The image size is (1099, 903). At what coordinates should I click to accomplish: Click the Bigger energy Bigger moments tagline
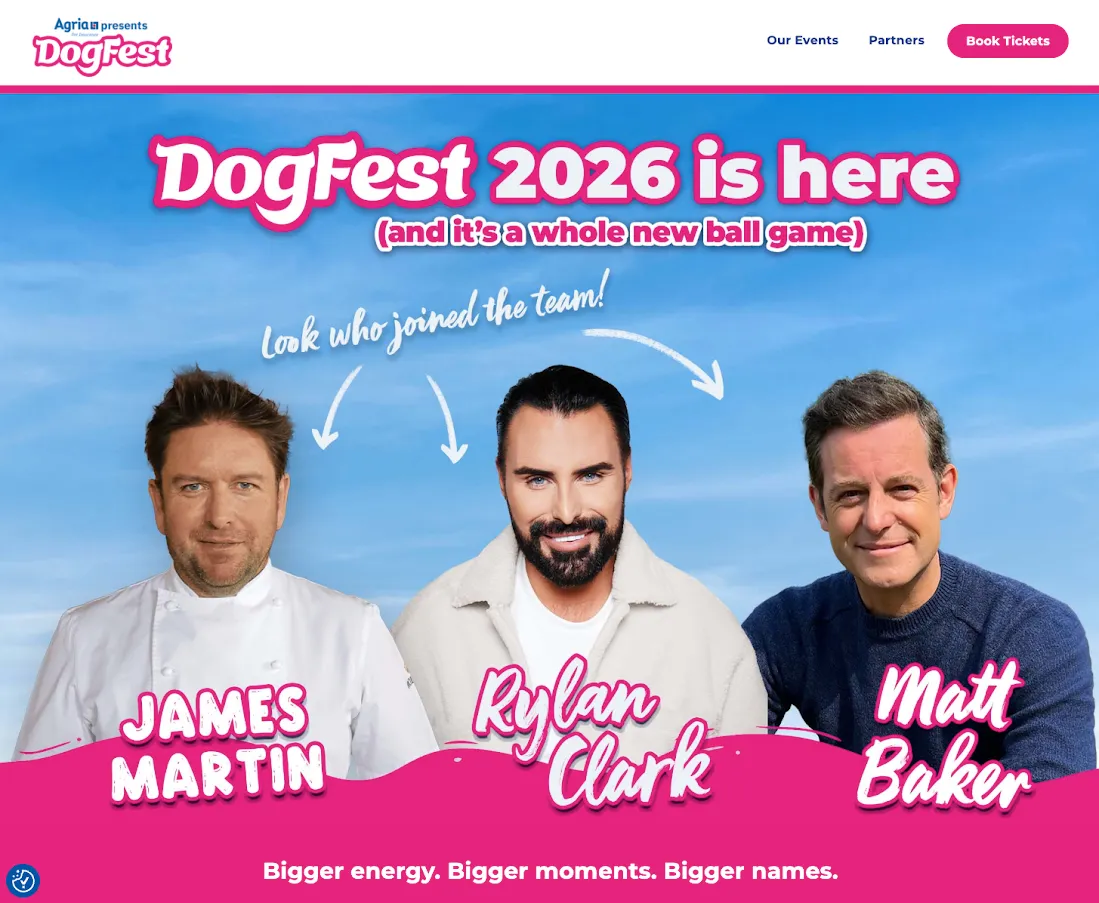tap(550, 871)
